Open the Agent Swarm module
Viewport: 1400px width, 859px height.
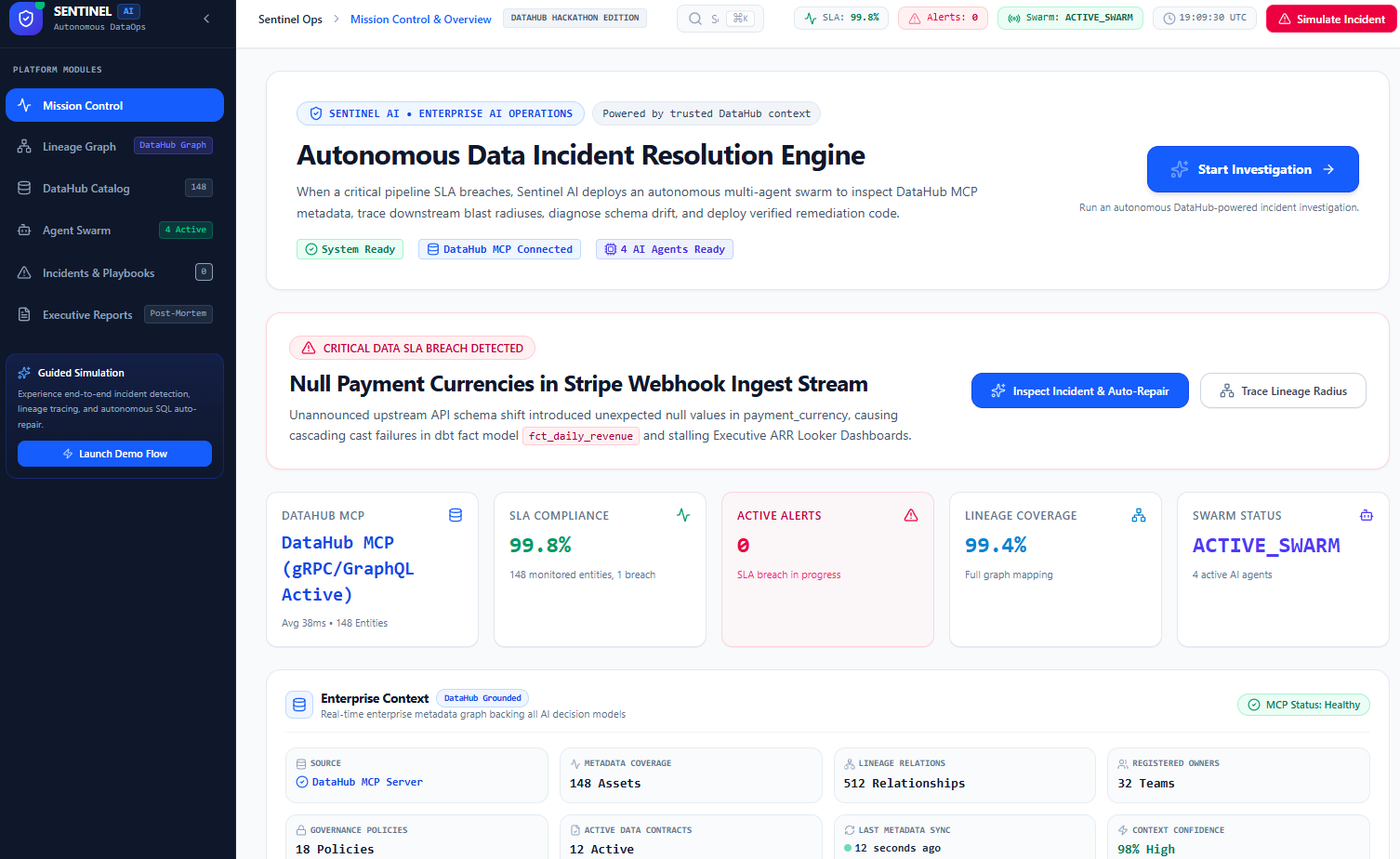coord(114,230)
